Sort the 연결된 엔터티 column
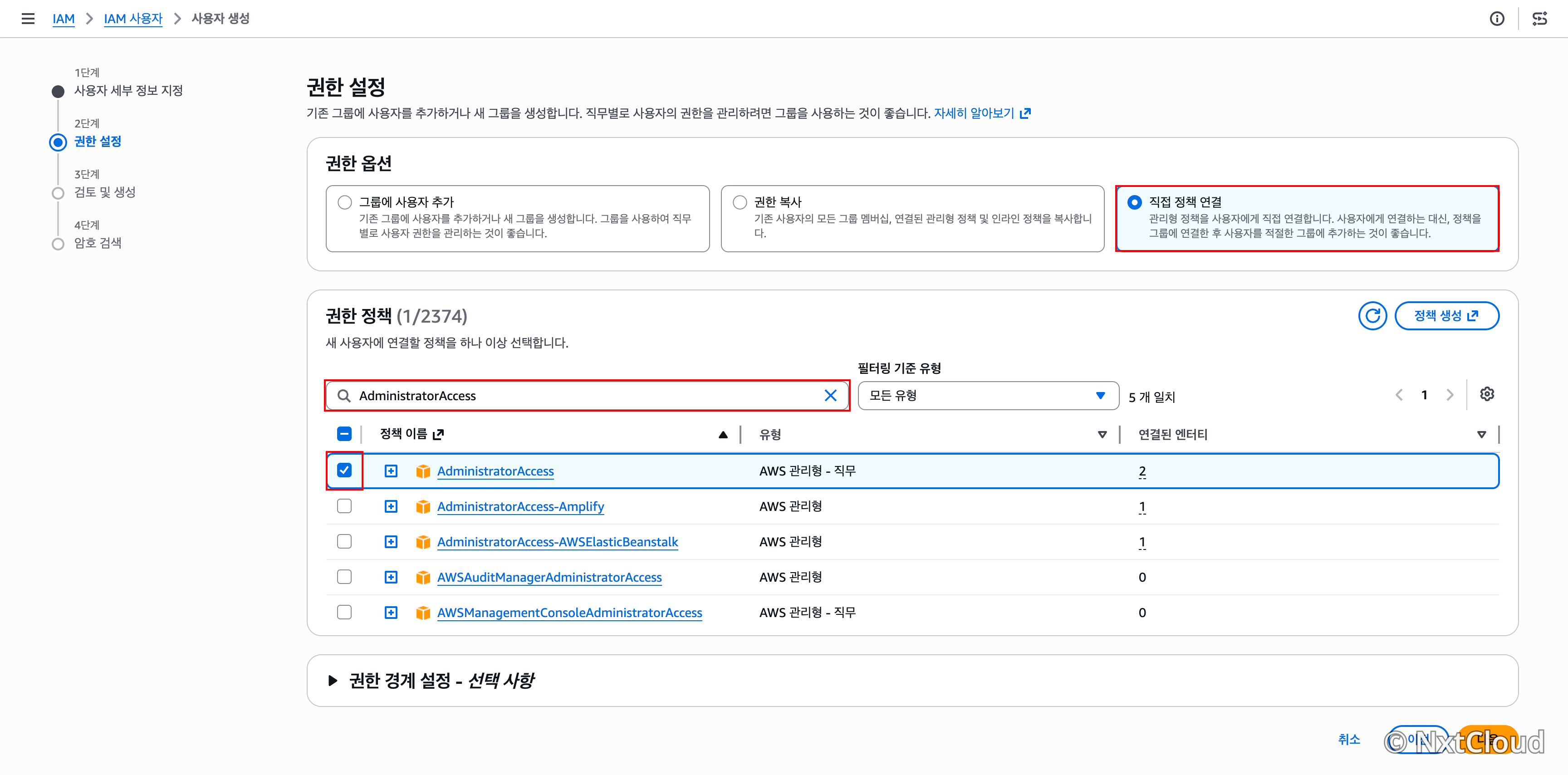This screenshot has height=775, width=1568. [1481, 435]
